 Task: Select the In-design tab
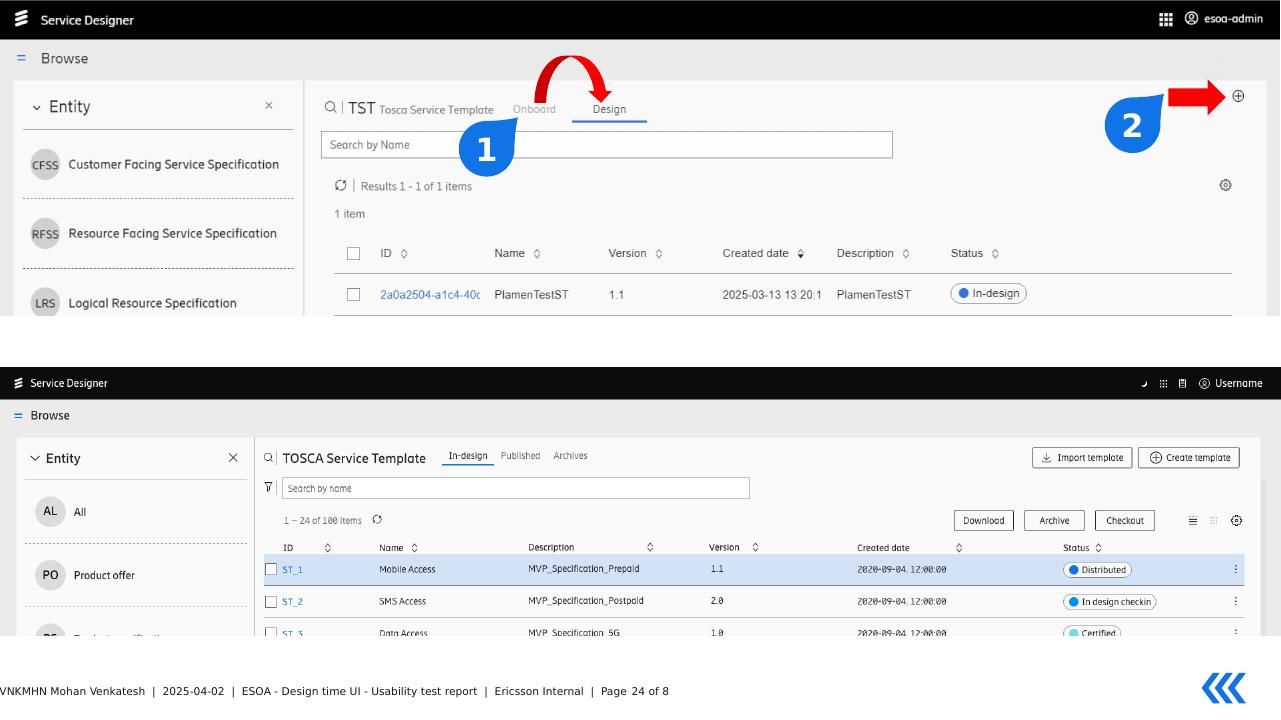click(468, 456)
